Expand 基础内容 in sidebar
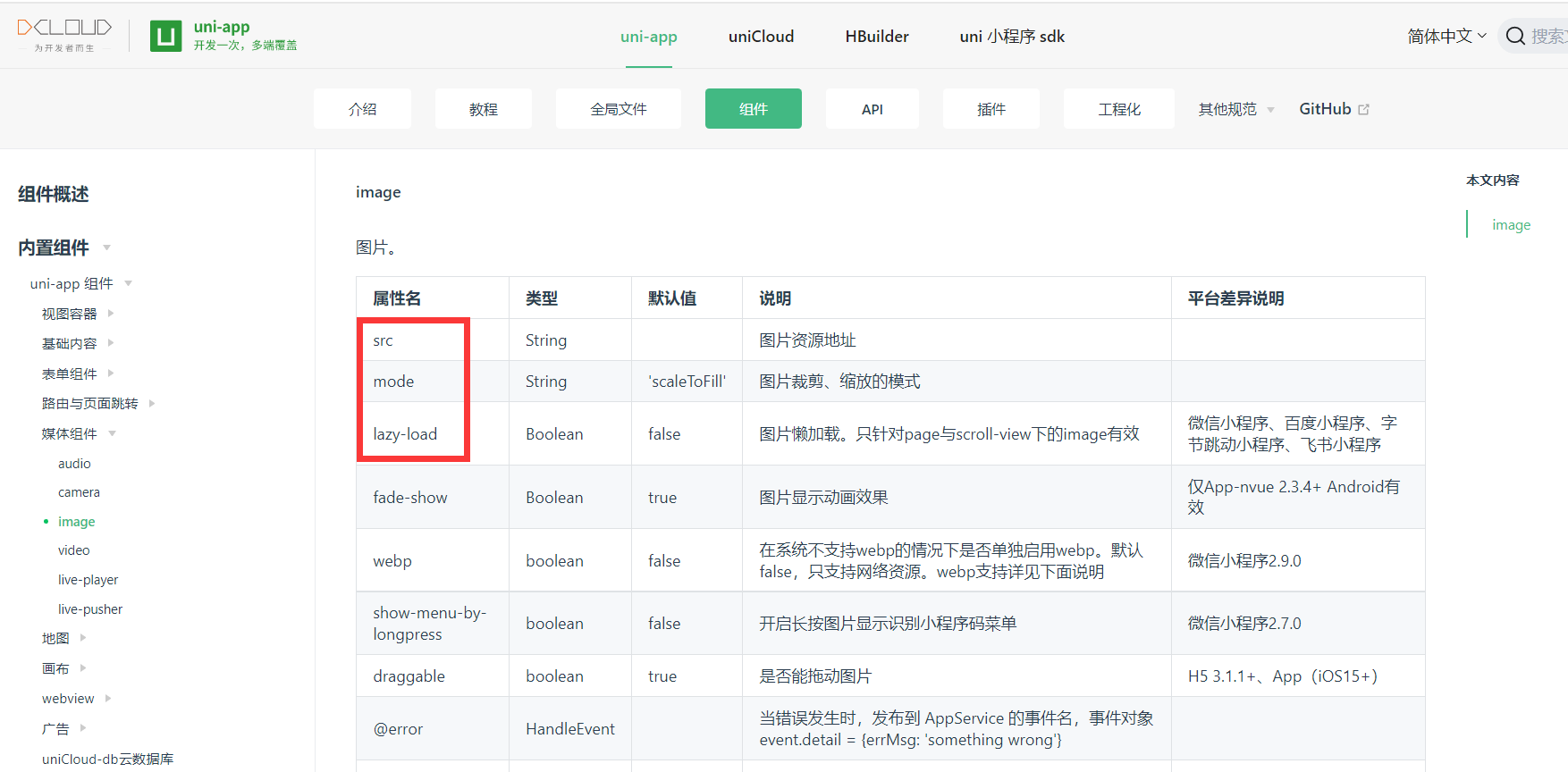This screenshot has height=772, width=1568. pyautogui.click(x=111, y=343)
